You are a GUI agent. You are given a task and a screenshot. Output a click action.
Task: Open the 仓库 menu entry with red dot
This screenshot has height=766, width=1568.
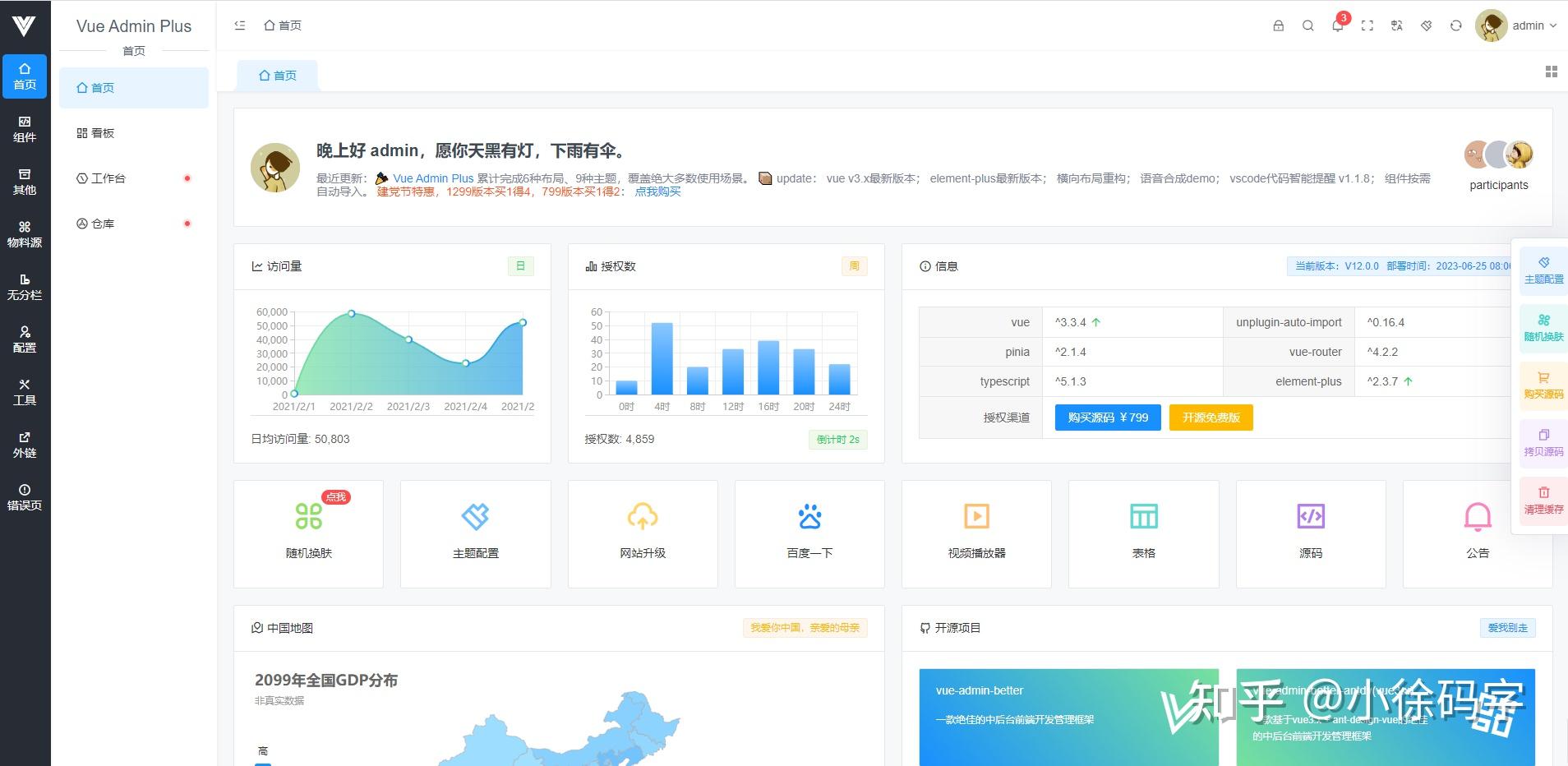104,223
